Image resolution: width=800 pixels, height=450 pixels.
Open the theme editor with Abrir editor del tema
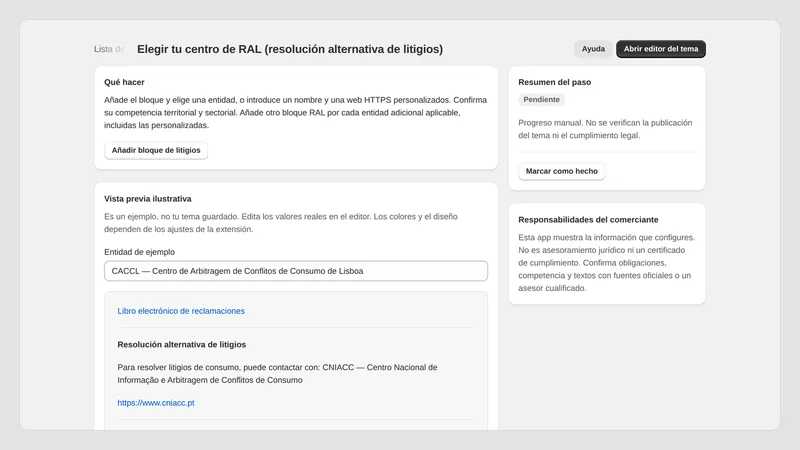click(661, 49)
